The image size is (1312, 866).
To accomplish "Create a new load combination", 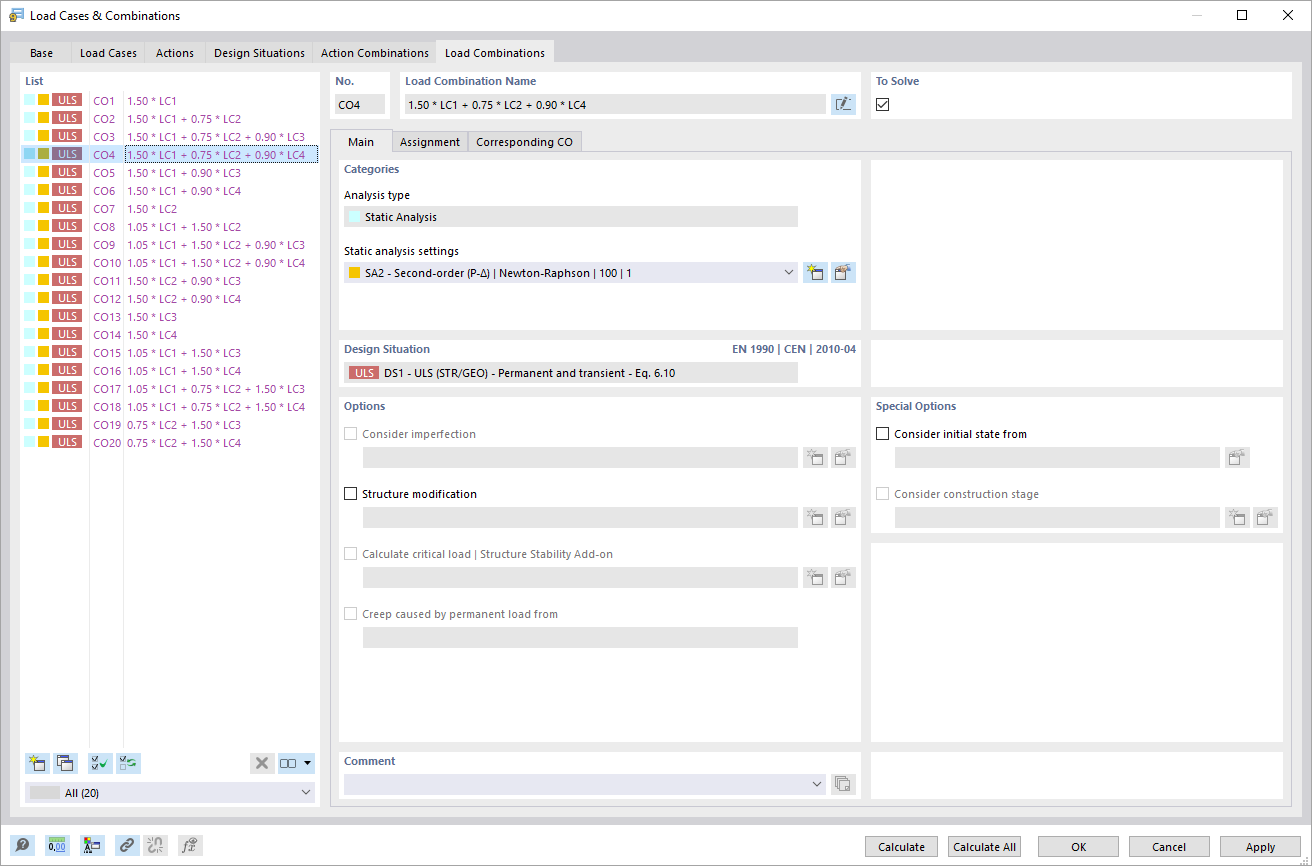I will tap(37, 763).
